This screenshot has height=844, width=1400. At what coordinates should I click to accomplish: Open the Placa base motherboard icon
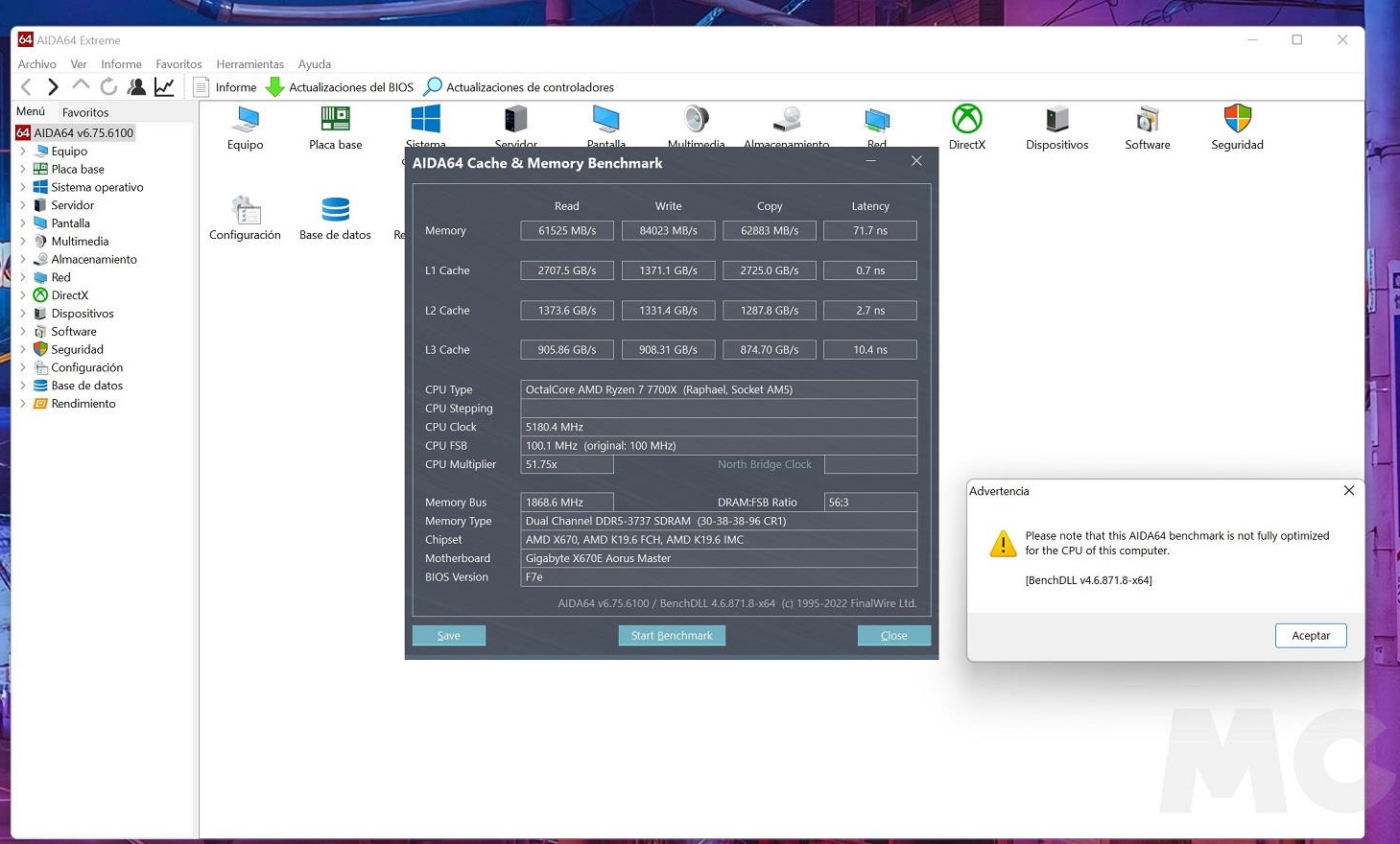tap(335, 120)
